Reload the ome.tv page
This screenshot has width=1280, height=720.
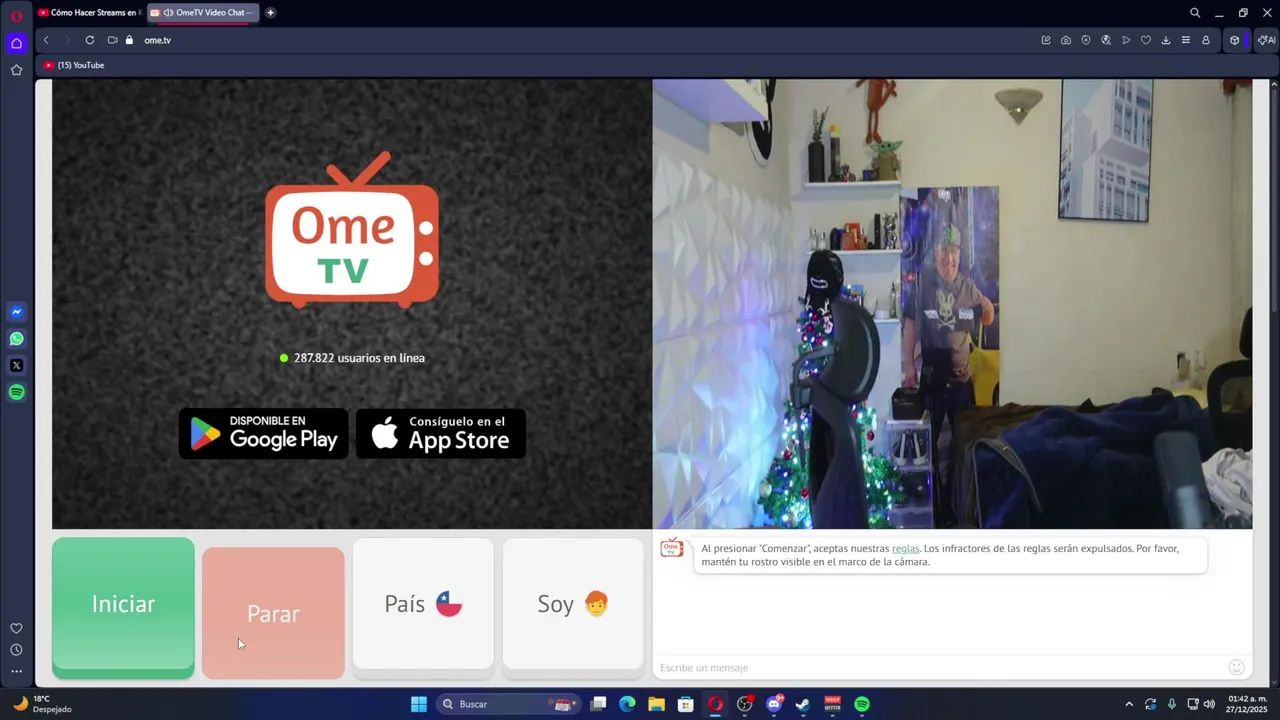(x=90, y=40)
